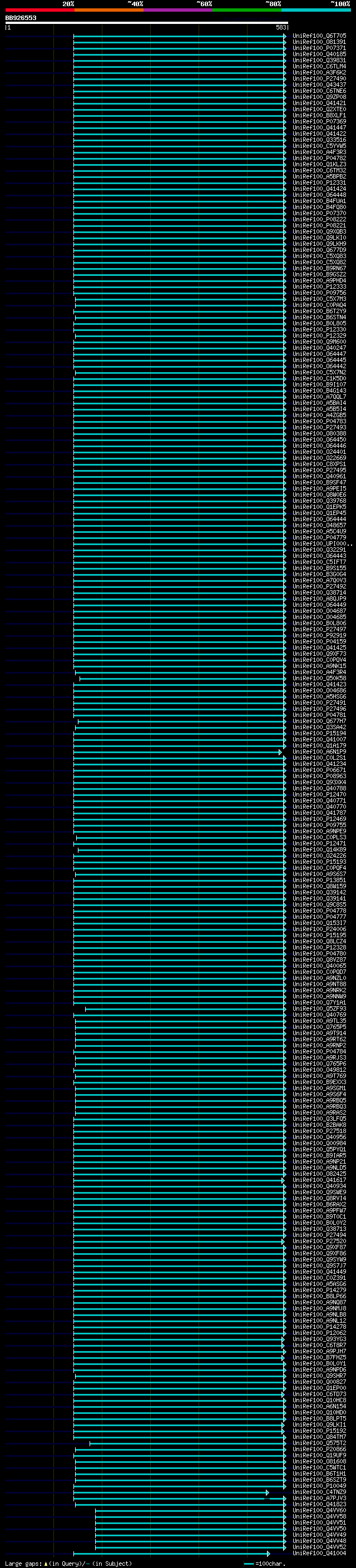Screen dimensions: 356x1568
Task: Click hit label UniRef100_Q41421
Action: [x=319, y=103]
